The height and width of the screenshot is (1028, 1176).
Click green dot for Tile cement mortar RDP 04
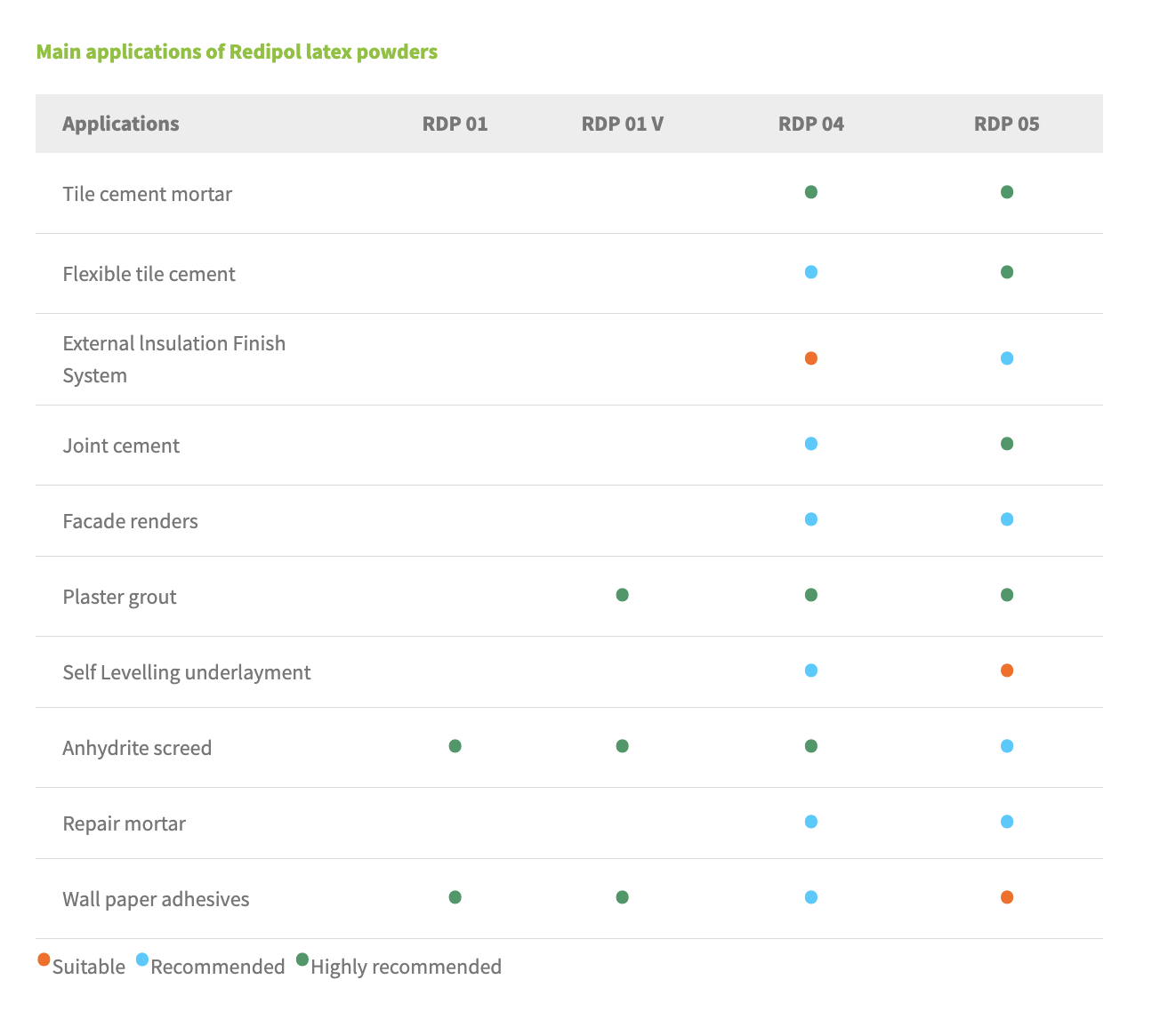(810, 192)
